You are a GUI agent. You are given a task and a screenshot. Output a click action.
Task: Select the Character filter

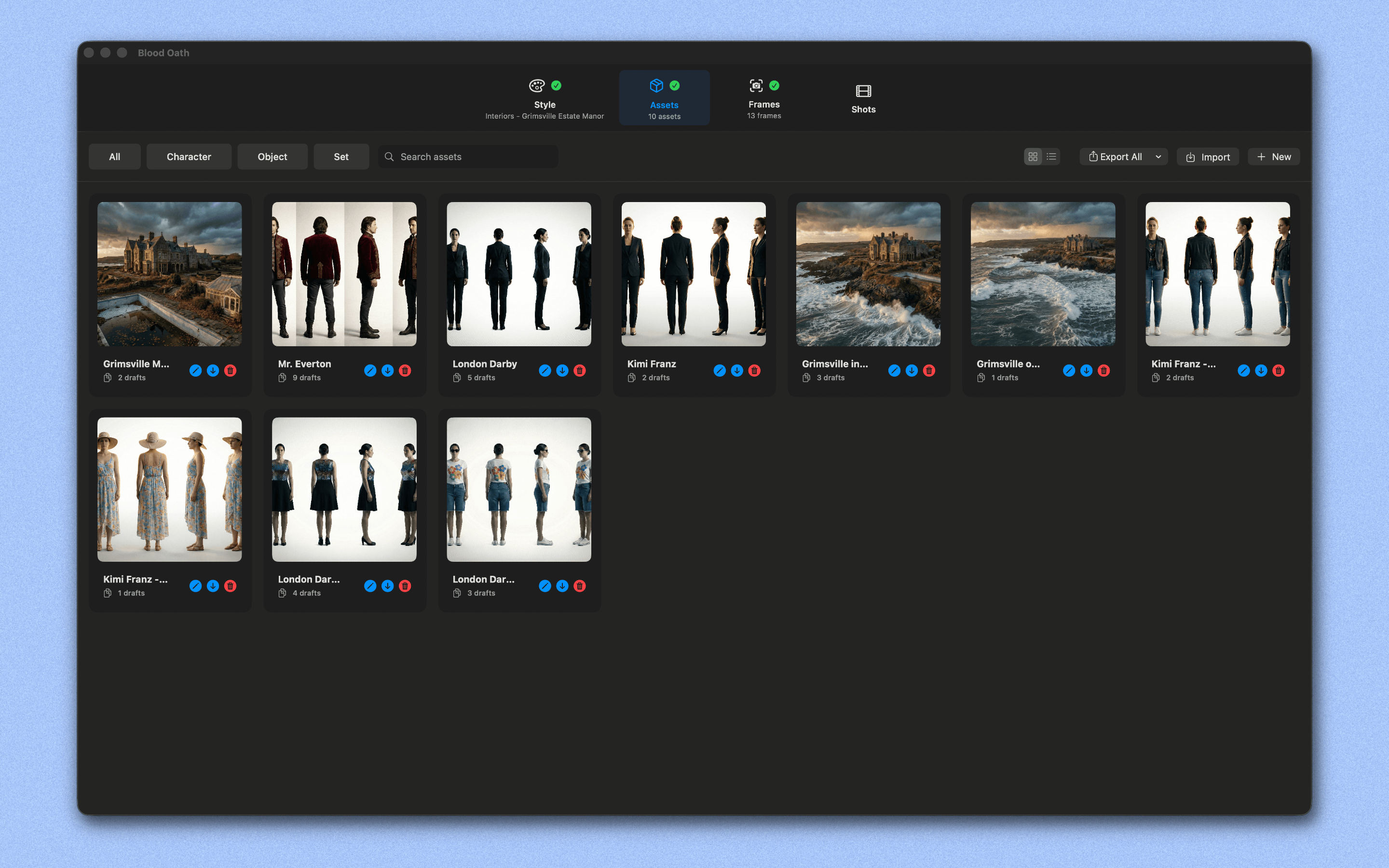(x=189, y=156)
